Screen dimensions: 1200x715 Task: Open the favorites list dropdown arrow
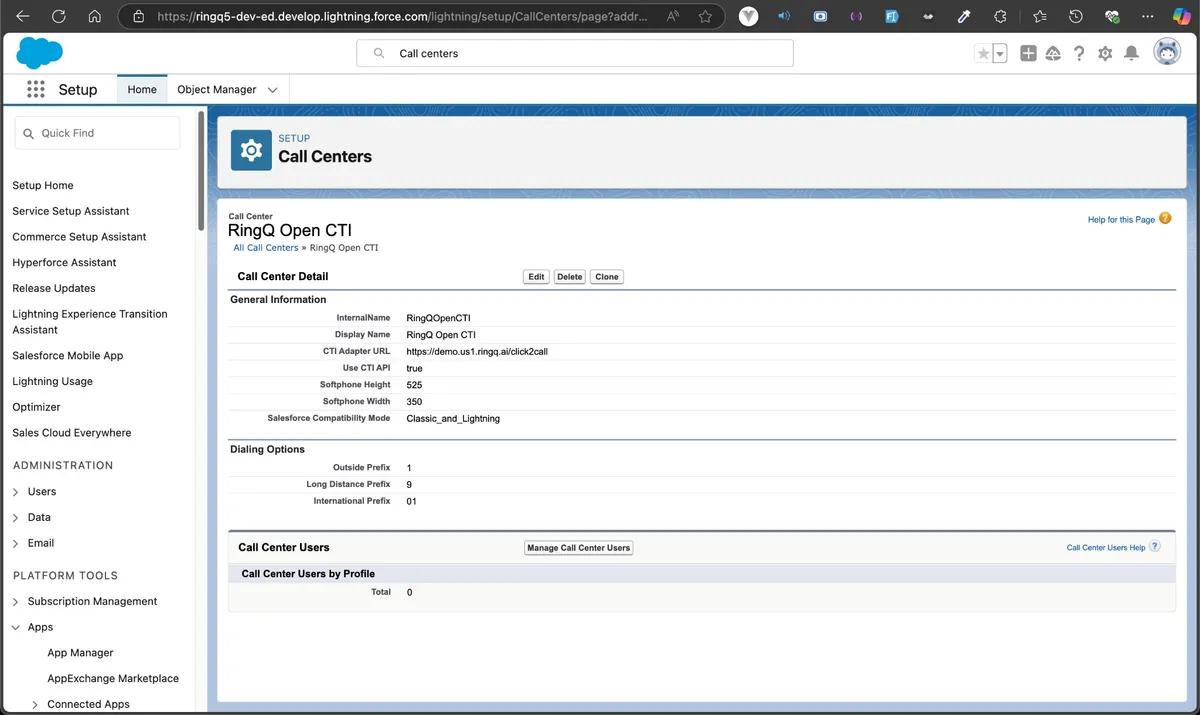point(999,54)
